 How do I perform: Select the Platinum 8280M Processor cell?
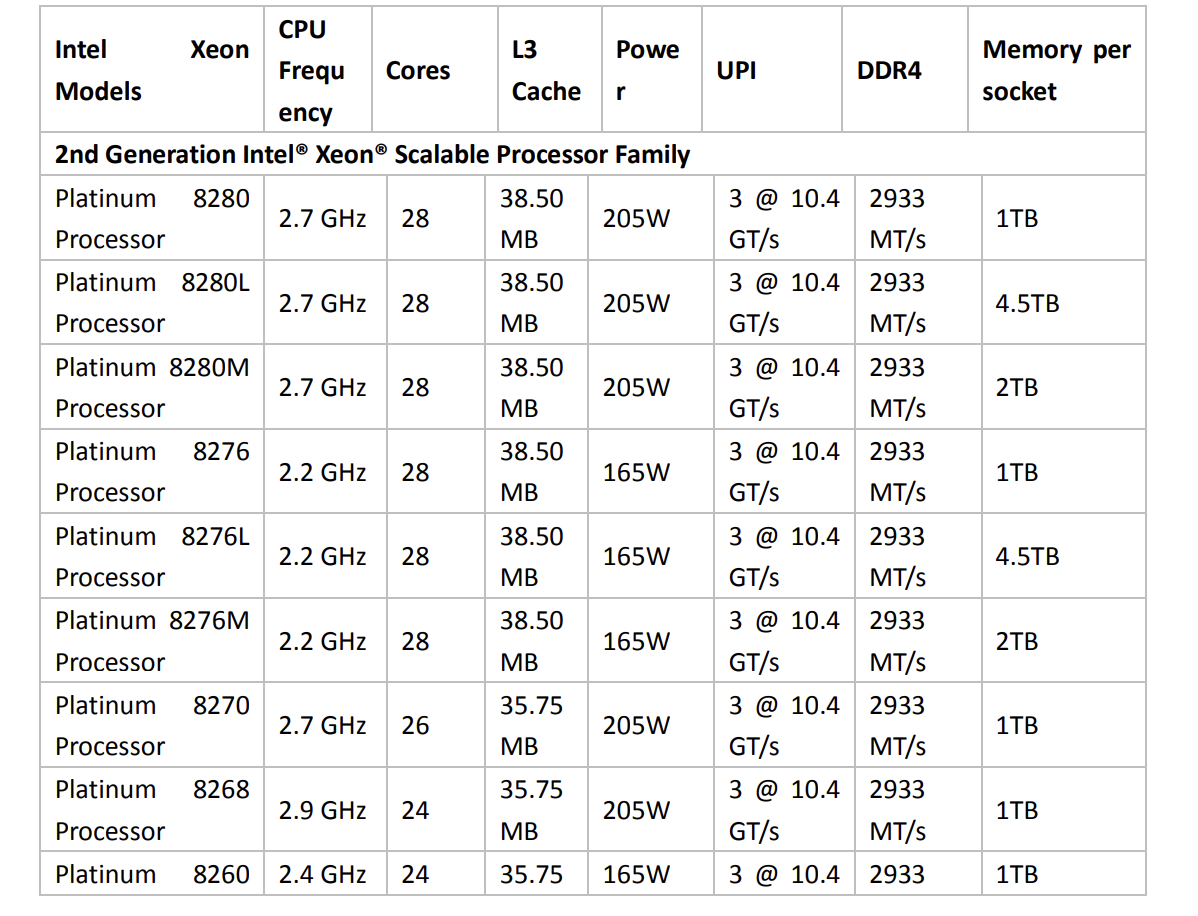(152, 388)
